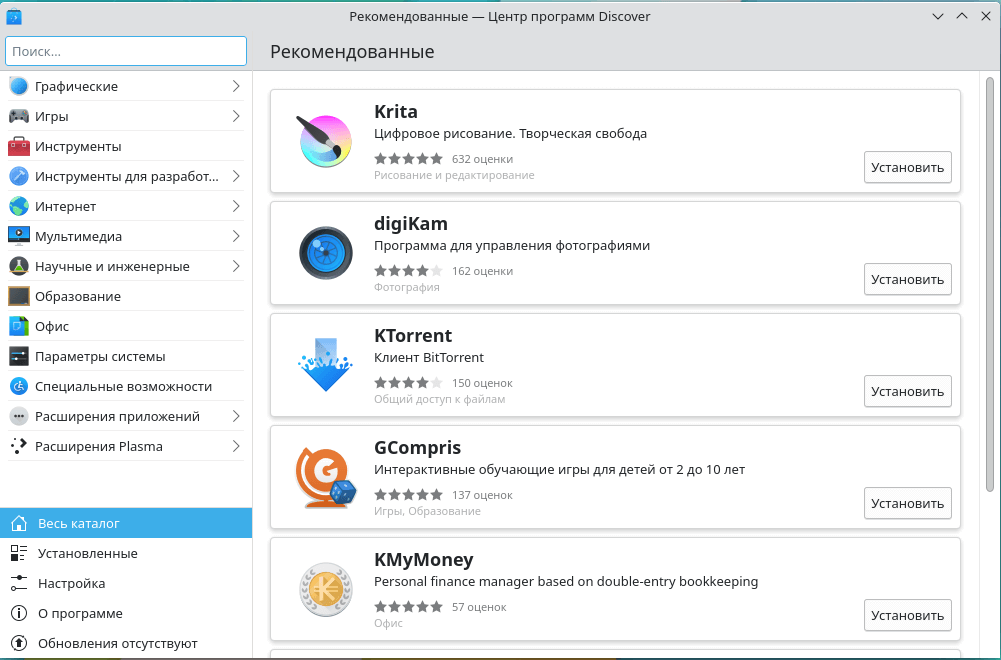Click the digiKam camera lens icon
The height and width of the screenshot is (660, 1001).
(326, 253)
